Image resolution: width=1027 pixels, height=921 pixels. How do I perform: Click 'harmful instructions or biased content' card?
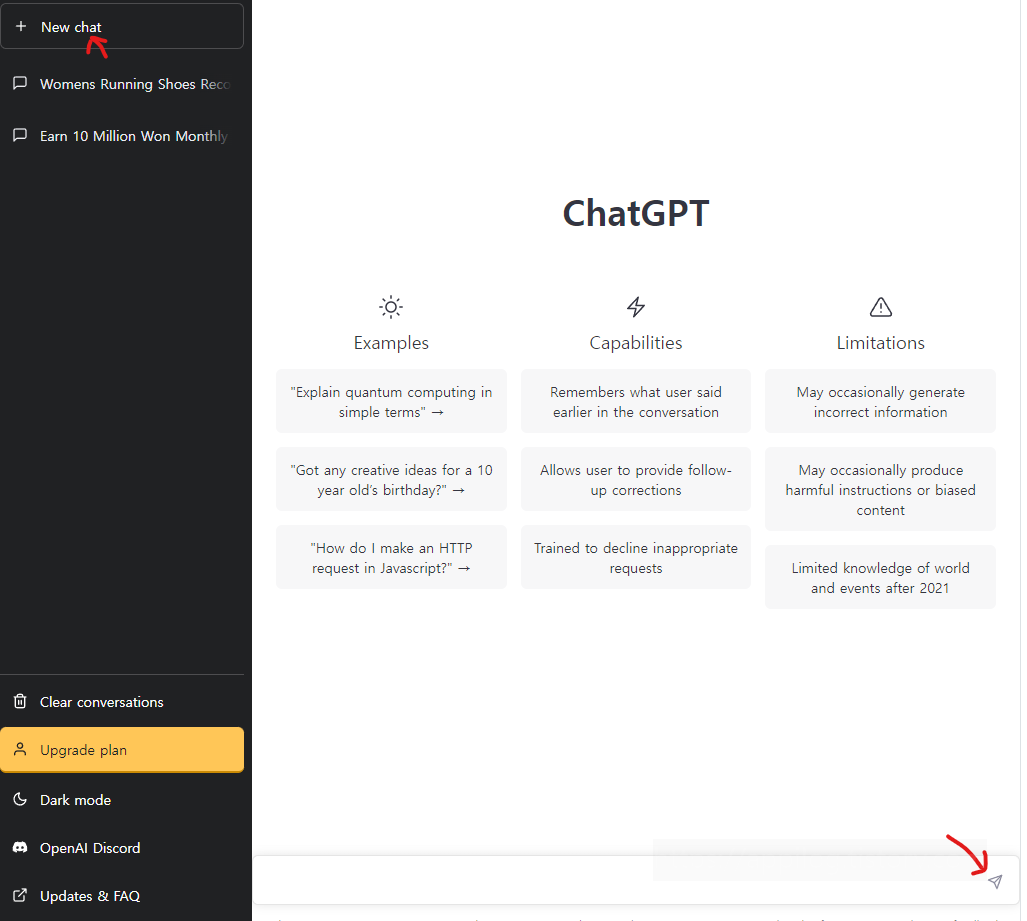click(x=880, y=489)
